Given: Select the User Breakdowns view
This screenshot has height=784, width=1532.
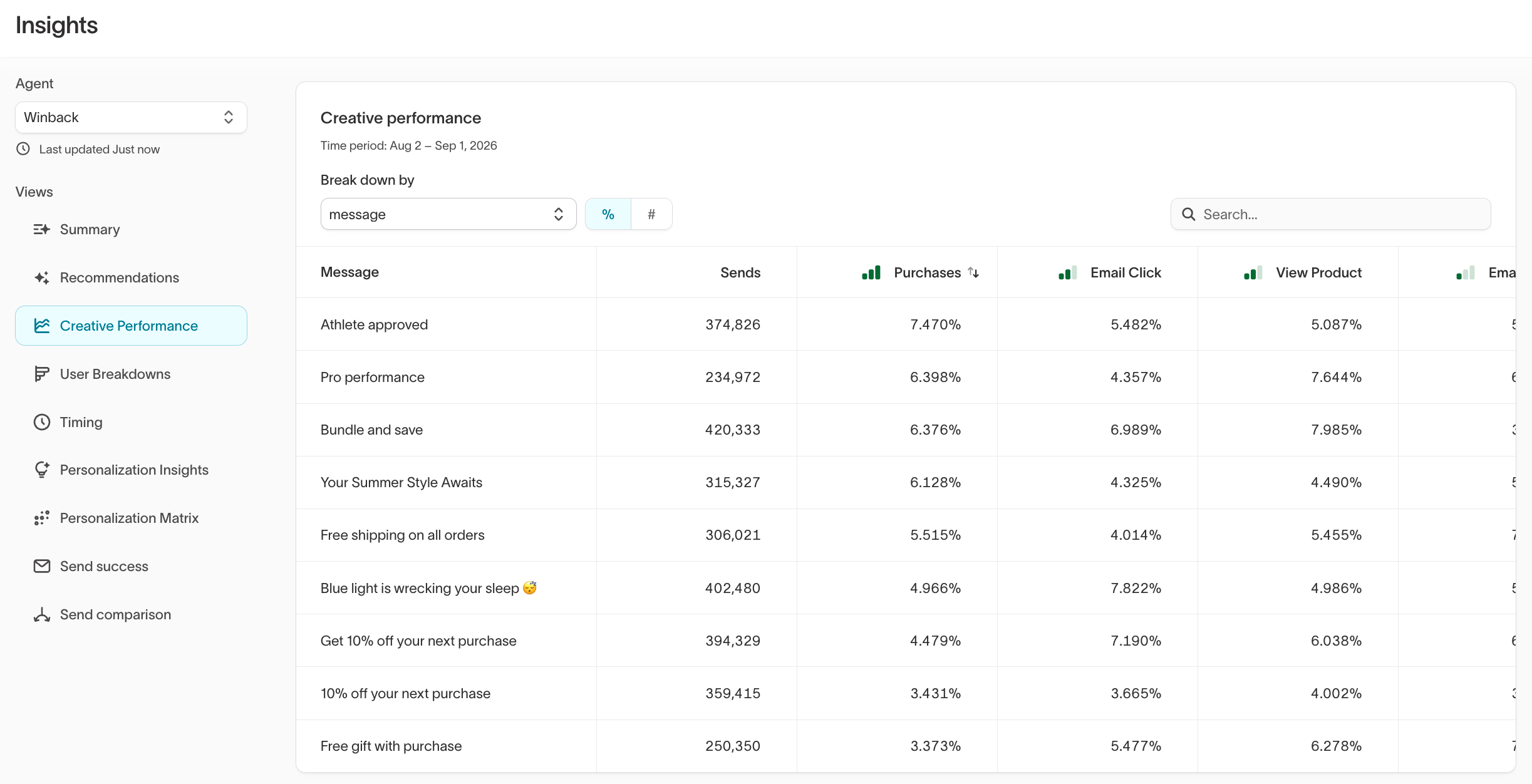Looking at the screenshot, I should [x=131, y=374].
